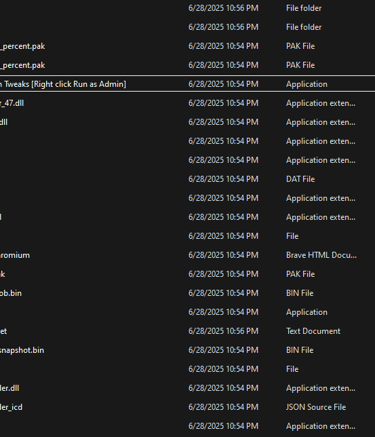Select the file name ending in 'snapshot.bin'
This screenshot has width=375, height=437.
click(22, 350)
